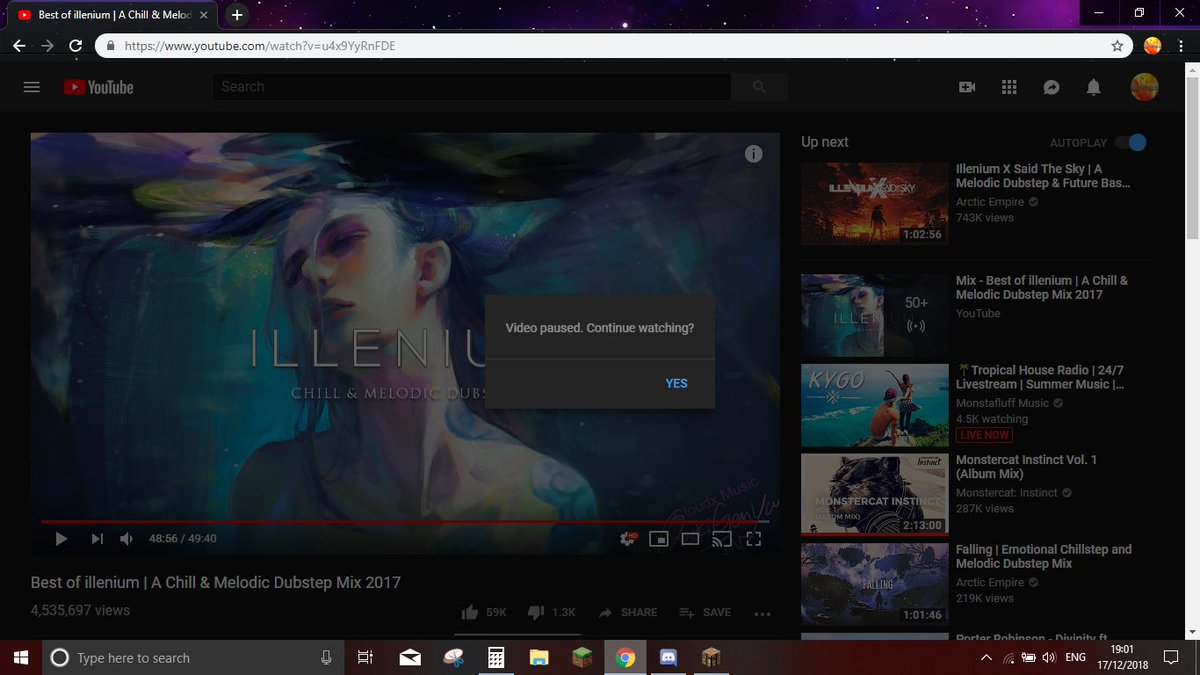Open Calculator from the taskbar

(x=495, y=658)
